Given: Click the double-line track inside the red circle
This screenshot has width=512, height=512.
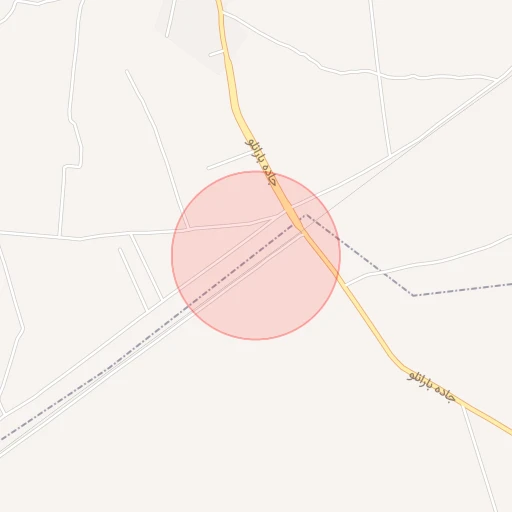Looking at the screenshot, I should point(248,272).
